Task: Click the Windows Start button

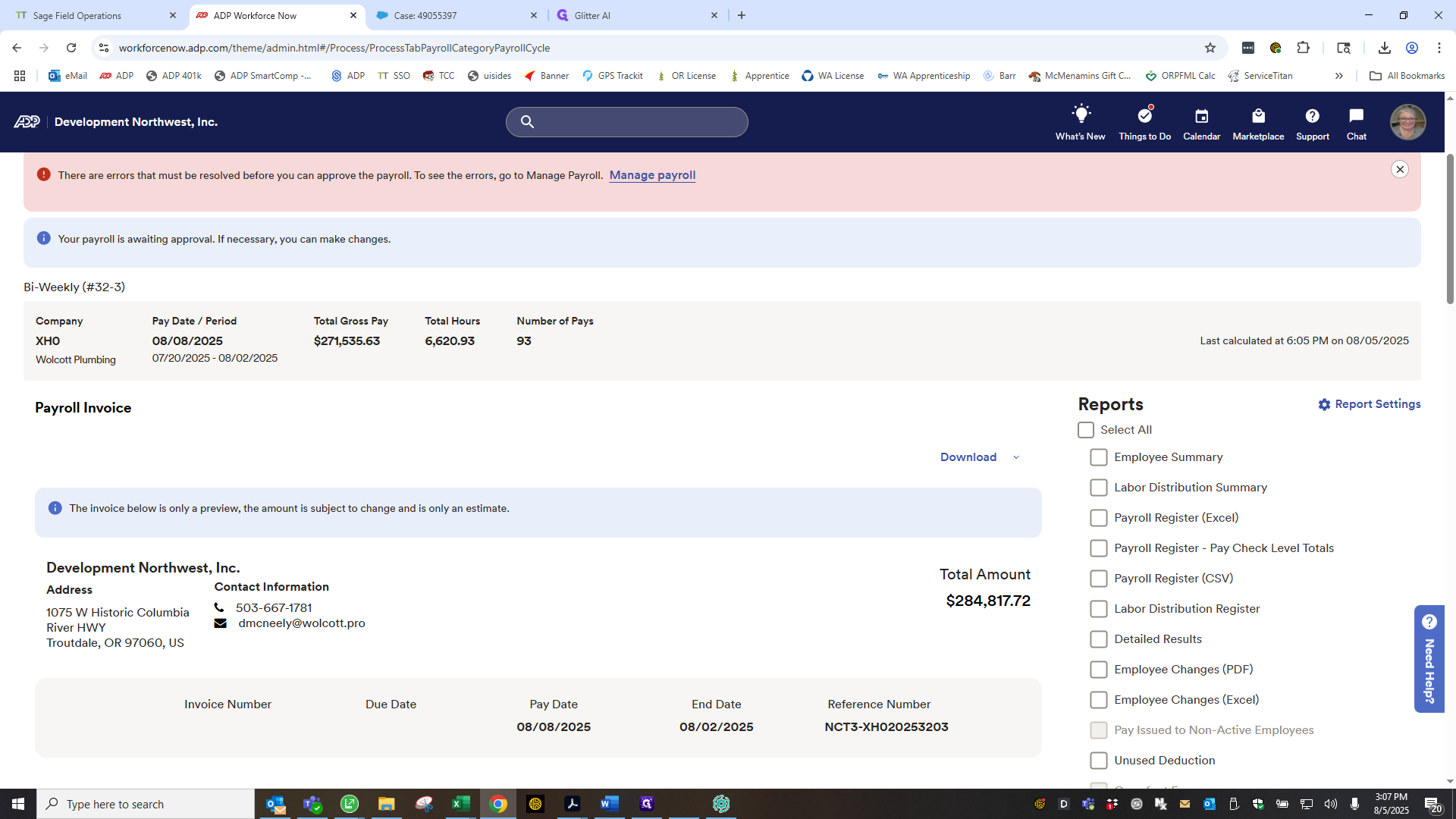Action: point(18,804)
